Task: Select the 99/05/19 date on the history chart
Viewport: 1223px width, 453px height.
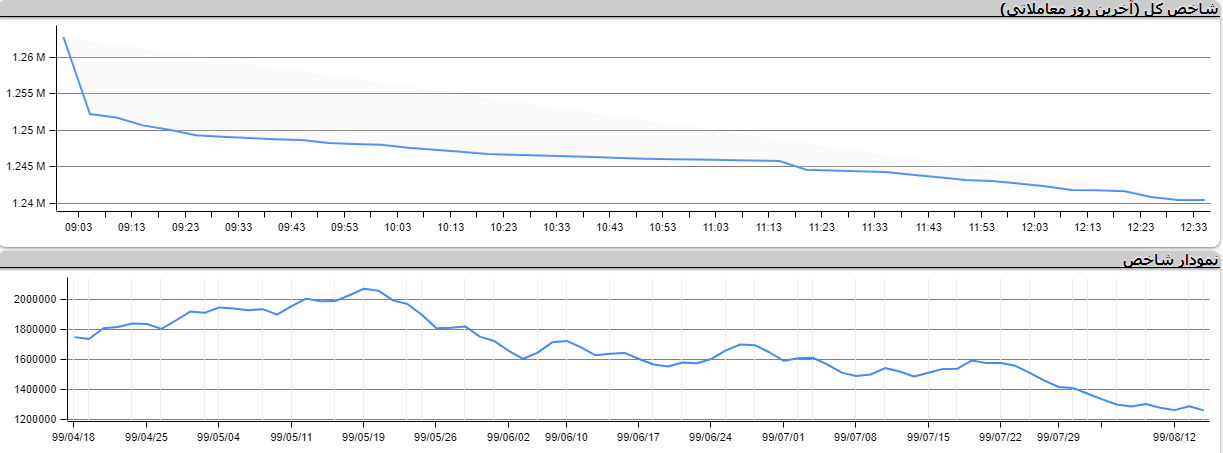Action: [363, 437]
